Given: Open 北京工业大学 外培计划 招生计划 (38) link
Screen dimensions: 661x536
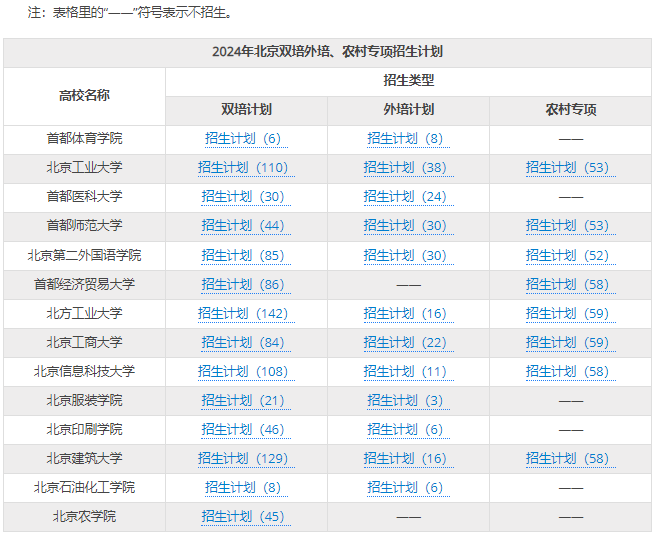Looking at the screenshot, I should [x=408, y=168].
